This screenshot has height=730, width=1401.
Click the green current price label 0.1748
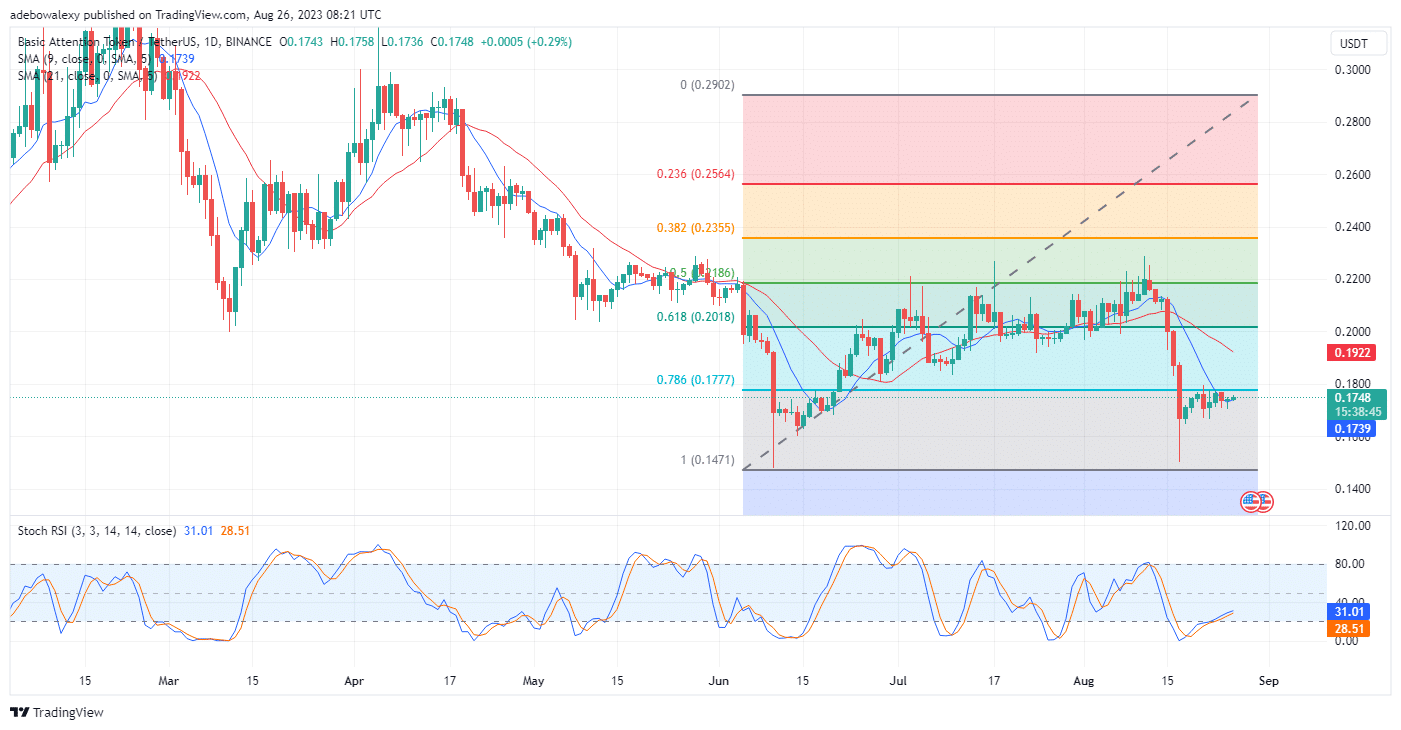1356,397
